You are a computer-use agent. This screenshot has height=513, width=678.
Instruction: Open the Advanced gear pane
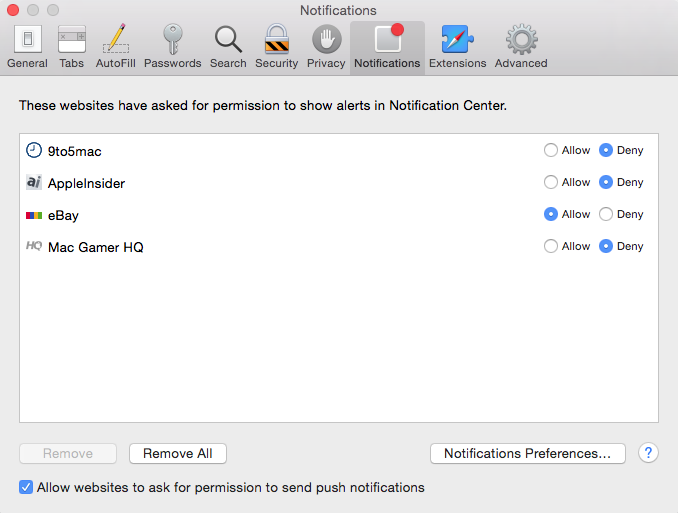tap(521, 47)
